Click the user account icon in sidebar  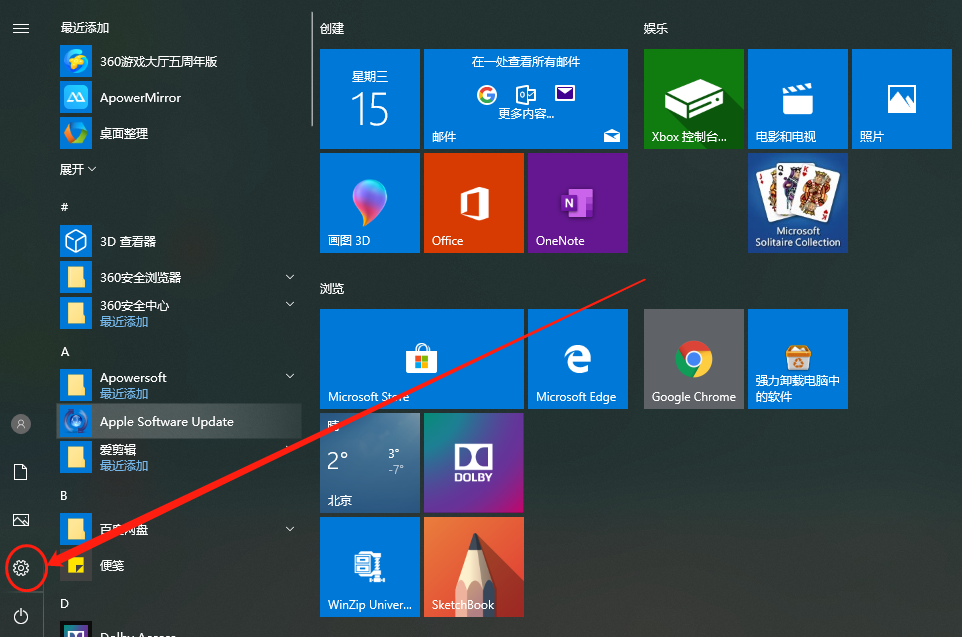pyautogui.click(x=21, y=424)
